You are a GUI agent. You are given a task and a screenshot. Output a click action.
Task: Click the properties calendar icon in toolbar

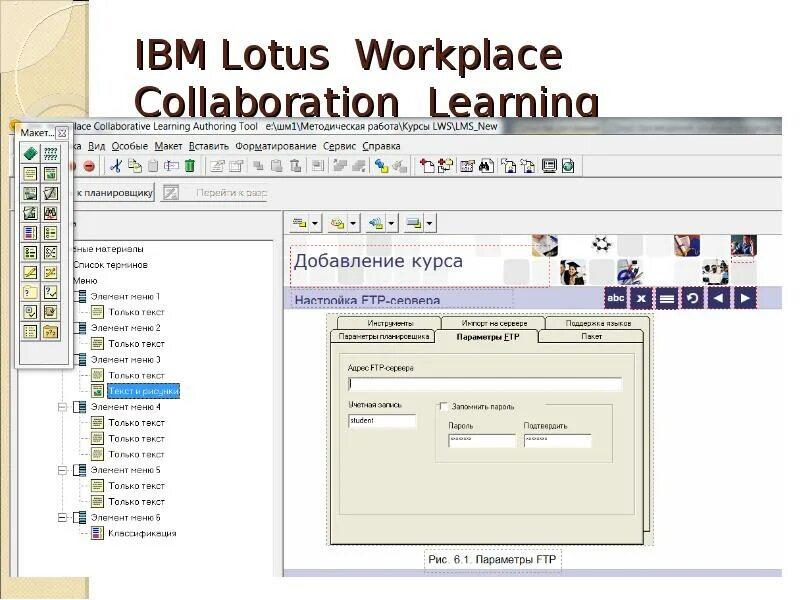467,166
